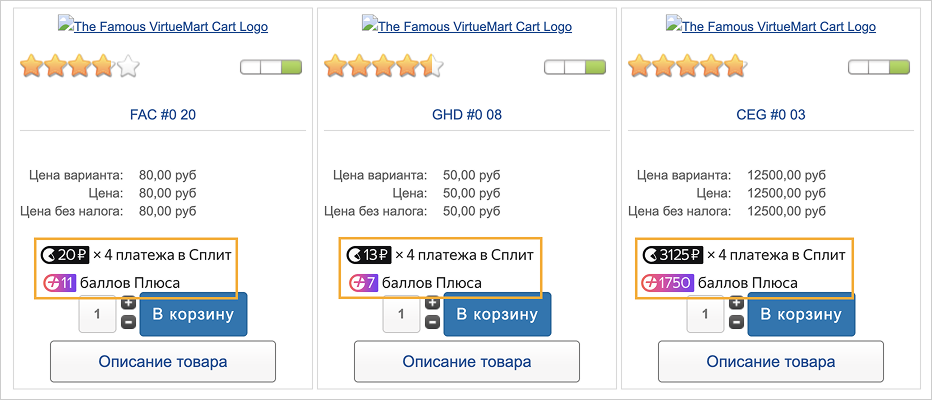Viewport: 932px width, 400px height.
Task: Click the Split badge showing 13₽
Action: pos(368,255)
